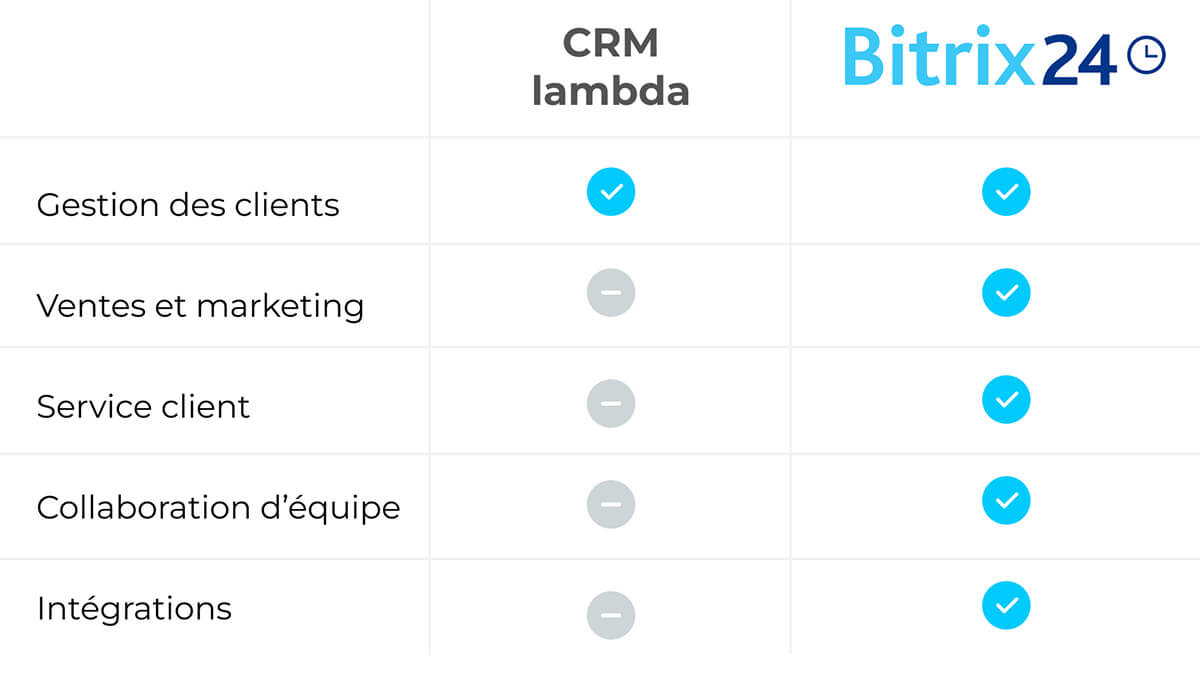1200x682 pixels.
Task: Select the Service client row label
Action: (143, 407)
